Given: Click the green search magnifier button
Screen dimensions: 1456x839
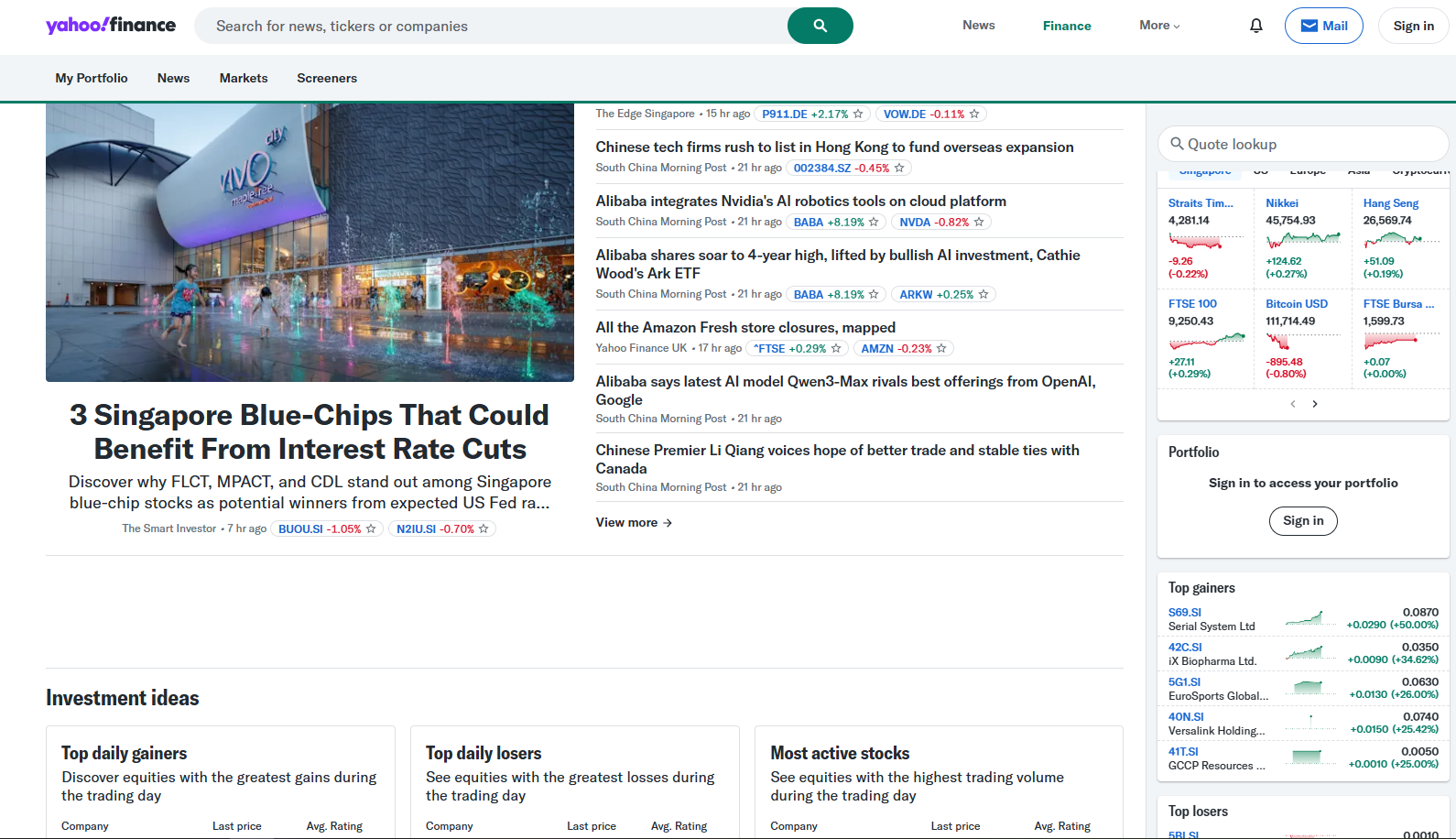Looking at the screenshot, I should (x=820, y=26).
